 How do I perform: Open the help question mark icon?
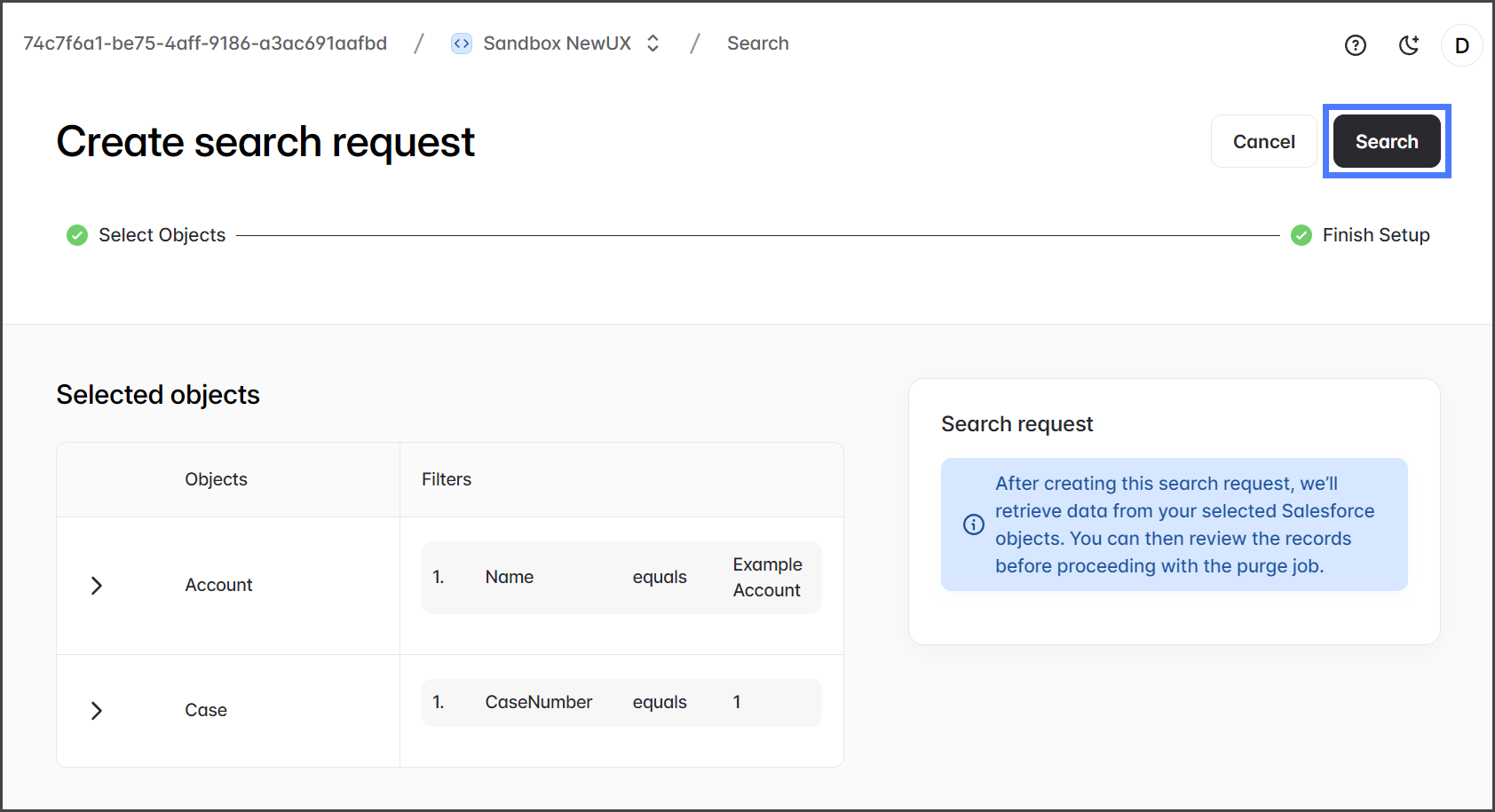1355,45
